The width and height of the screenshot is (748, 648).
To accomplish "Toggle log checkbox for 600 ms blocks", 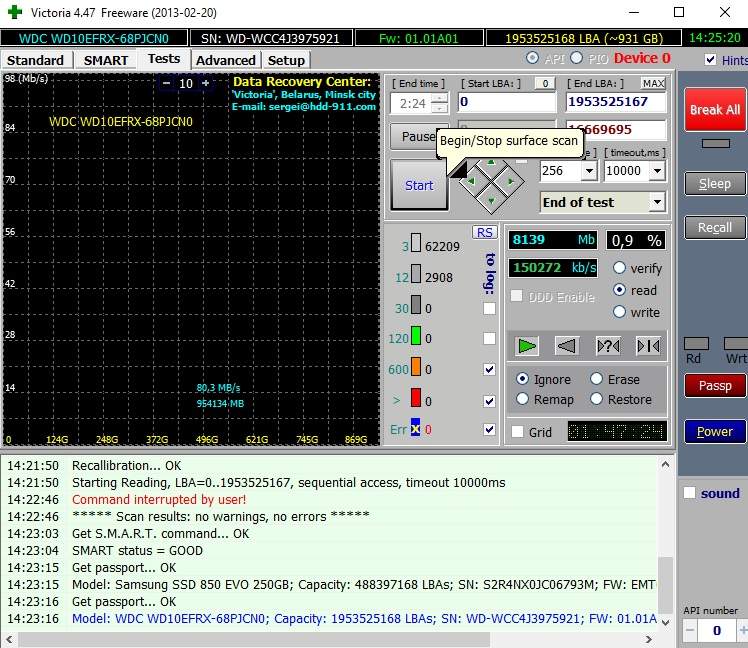I will (489, 369).
